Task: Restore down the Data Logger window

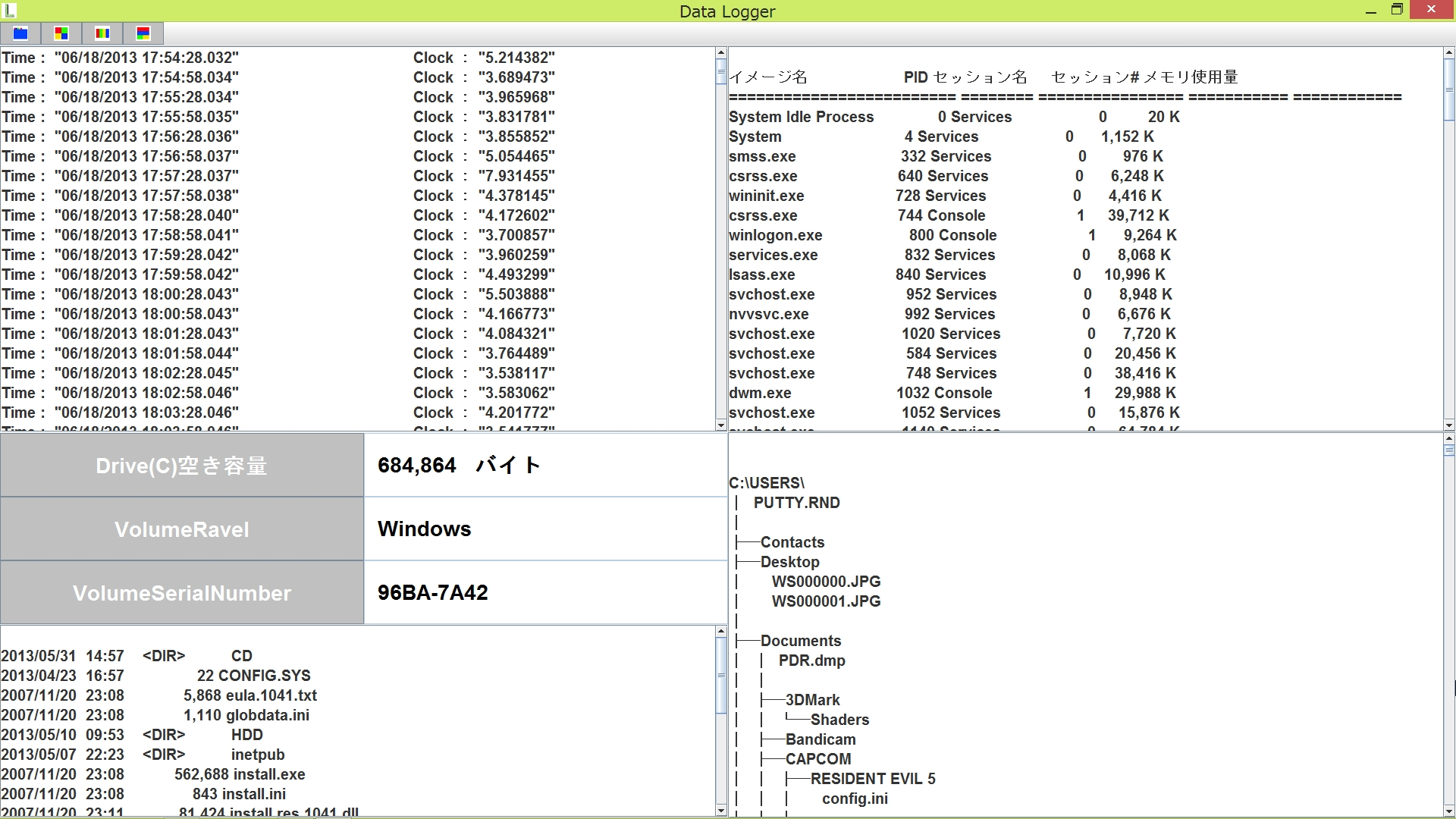Action: (1397, 10)
